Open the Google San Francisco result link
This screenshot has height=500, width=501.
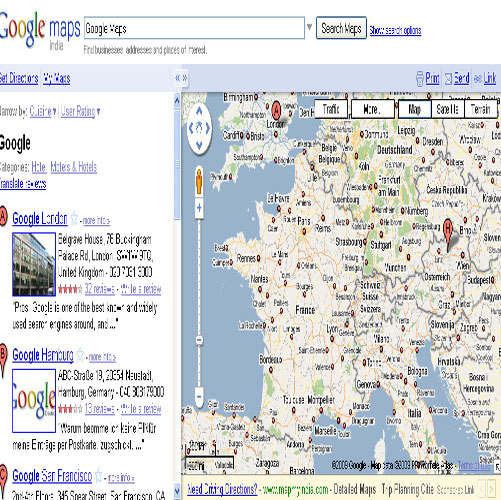pyautogui.click(x=52, y=476)
